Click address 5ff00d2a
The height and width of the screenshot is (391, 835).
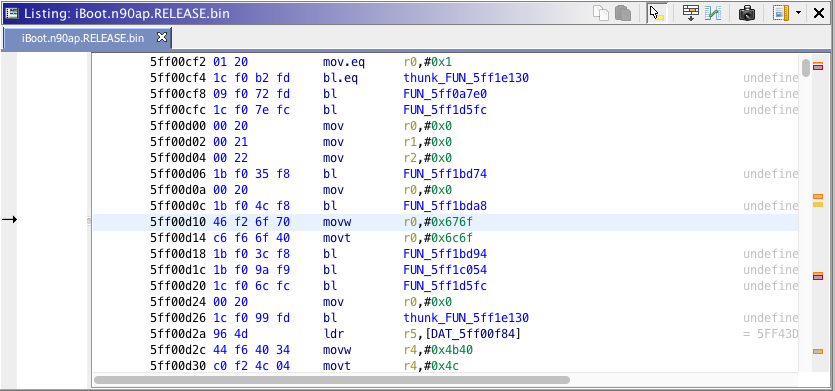coord(178,334)
